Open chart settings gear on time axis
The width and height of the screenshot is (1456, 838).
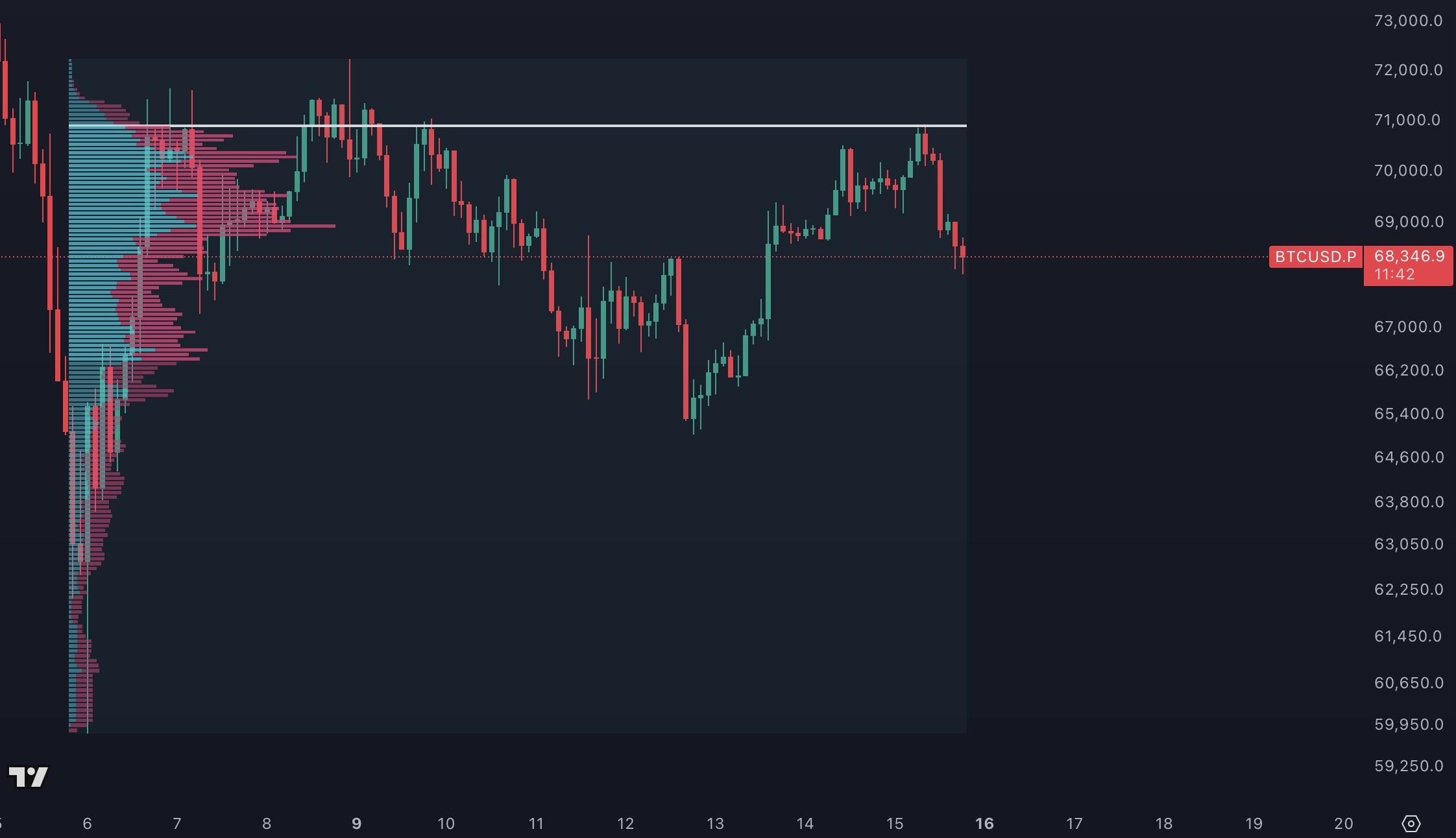pyautogui.click(x=1411, y=824)
